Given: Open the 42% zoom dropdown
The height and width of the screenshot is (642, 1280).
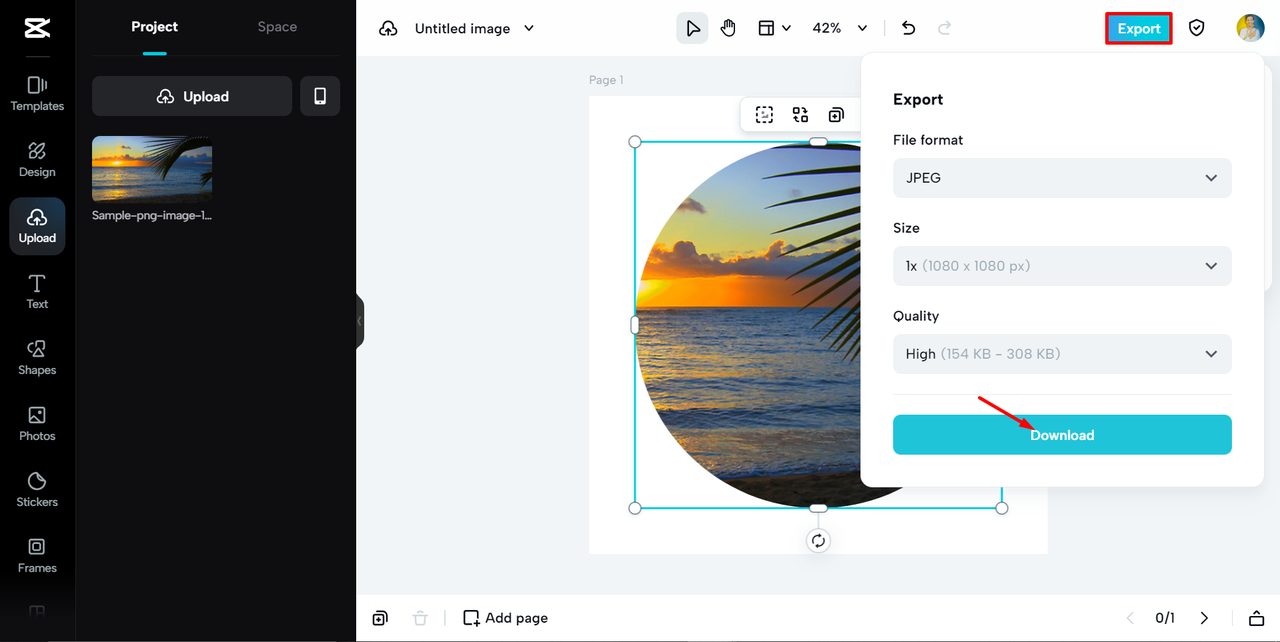Looking at the screenshot, I should click(840, 28).
